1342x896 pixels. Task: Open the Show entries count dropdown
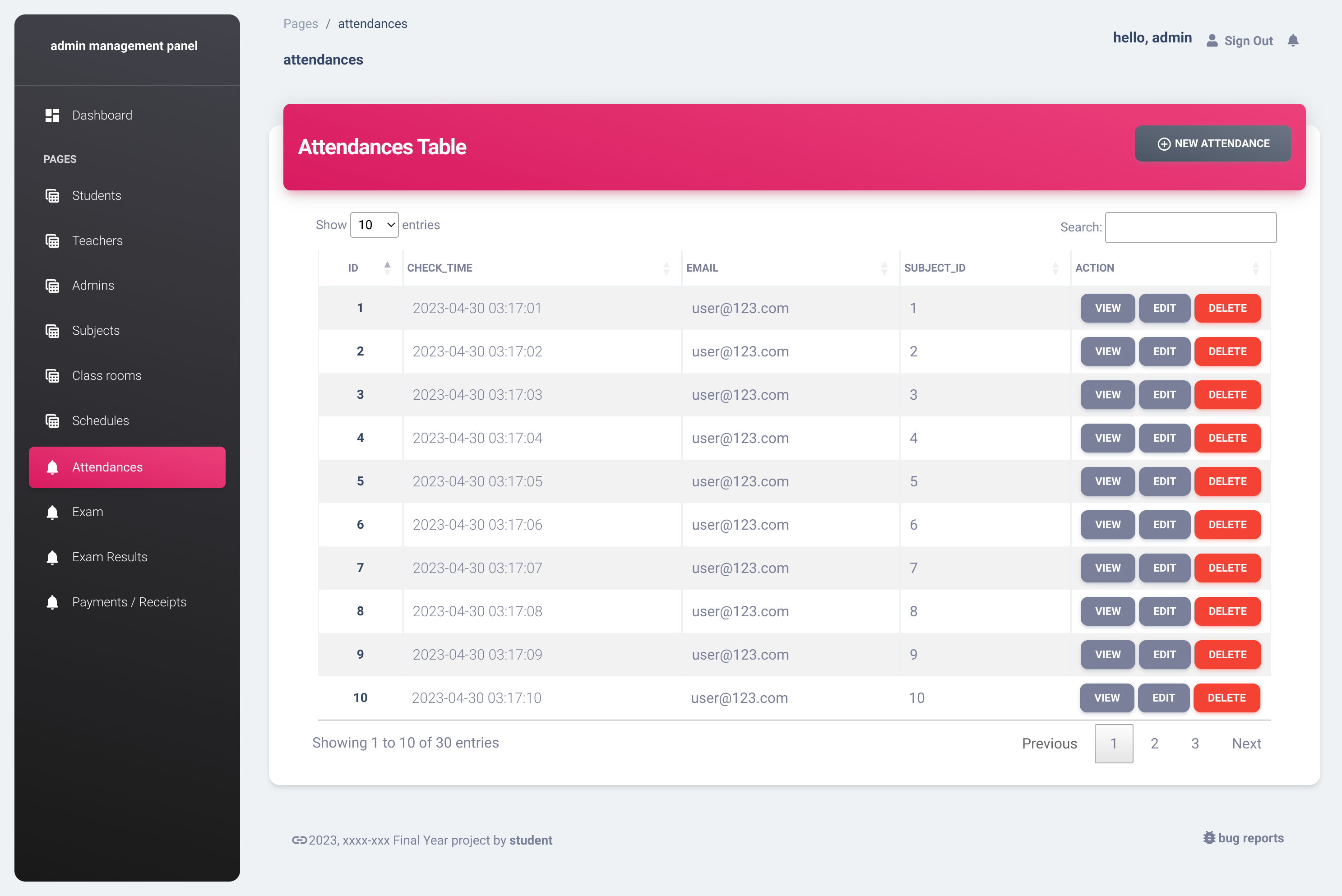(374, 225)
